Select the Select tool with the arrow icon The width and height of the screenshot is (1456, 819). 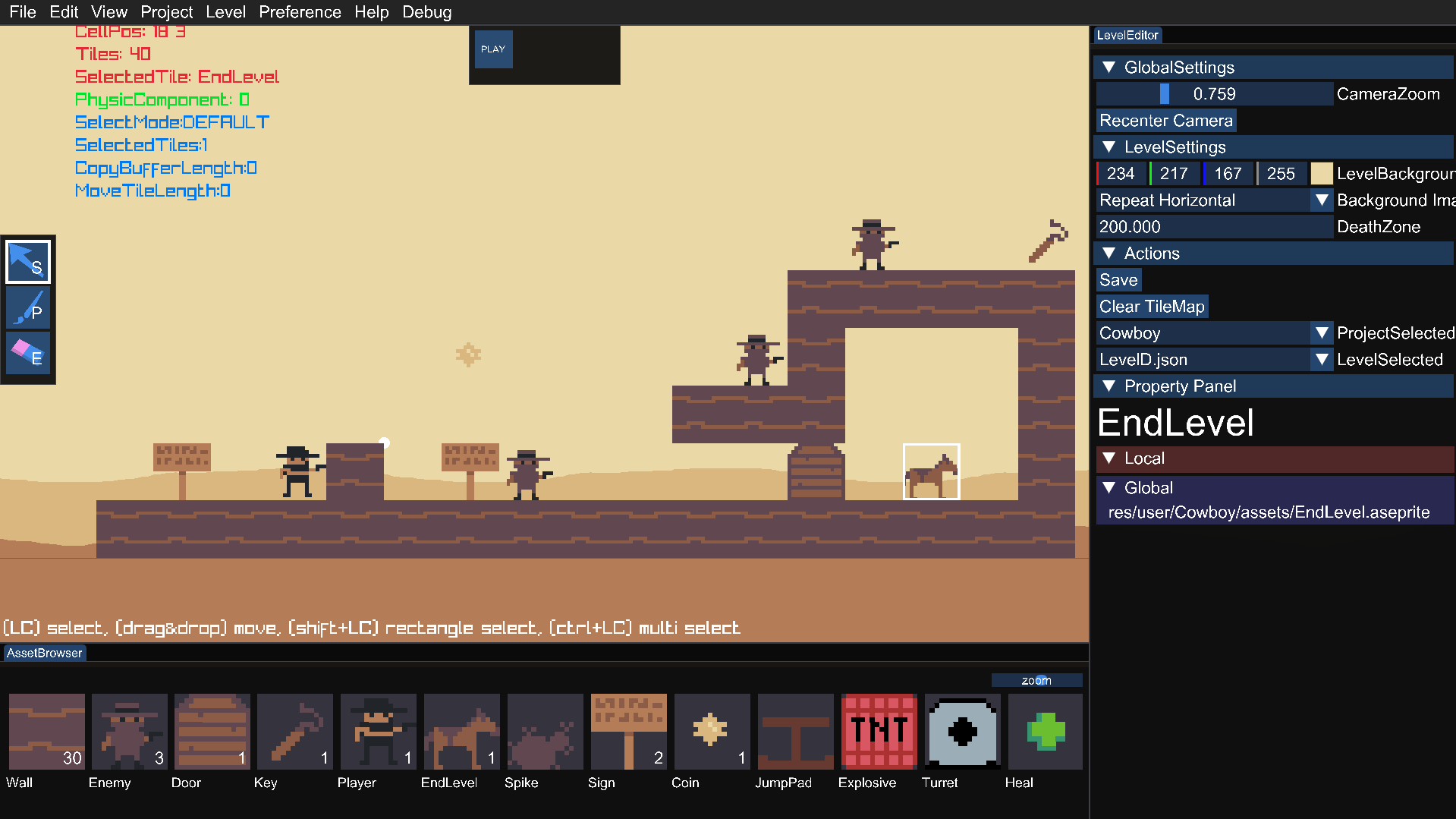click(x=28, y=262)
